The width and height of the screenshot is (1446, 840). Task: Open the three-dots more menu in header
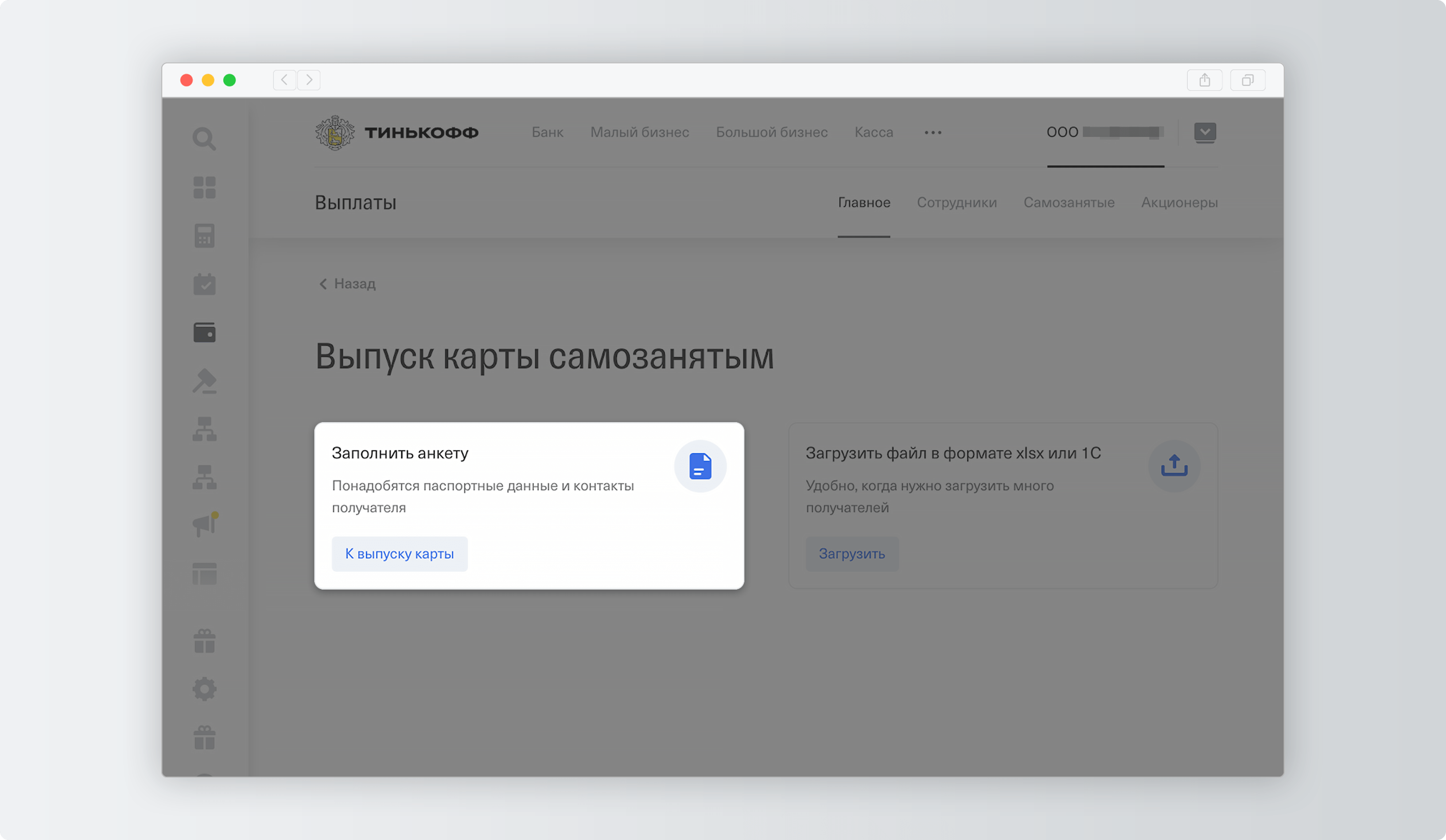point(933,132)
